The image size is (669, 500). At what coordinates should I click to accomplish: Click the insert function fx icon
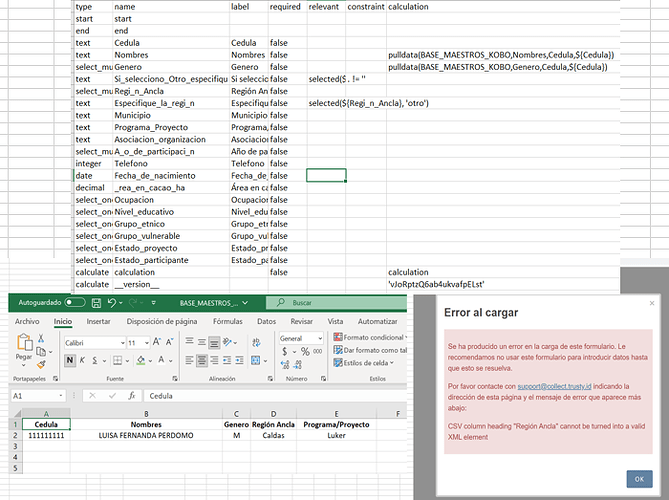[x=132, y=396]
